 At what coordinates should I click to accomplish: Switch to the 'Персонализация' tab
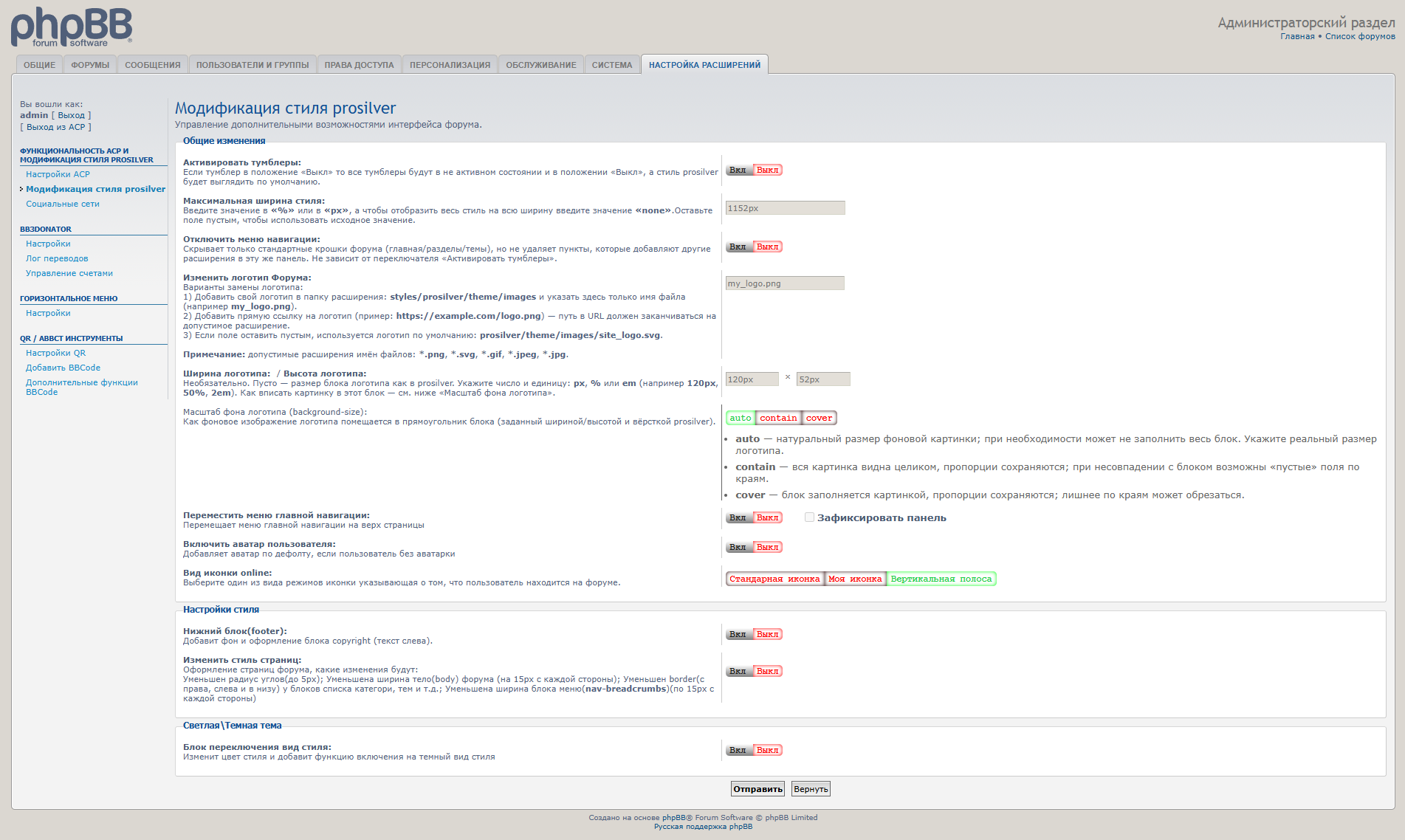click(450, 65)
